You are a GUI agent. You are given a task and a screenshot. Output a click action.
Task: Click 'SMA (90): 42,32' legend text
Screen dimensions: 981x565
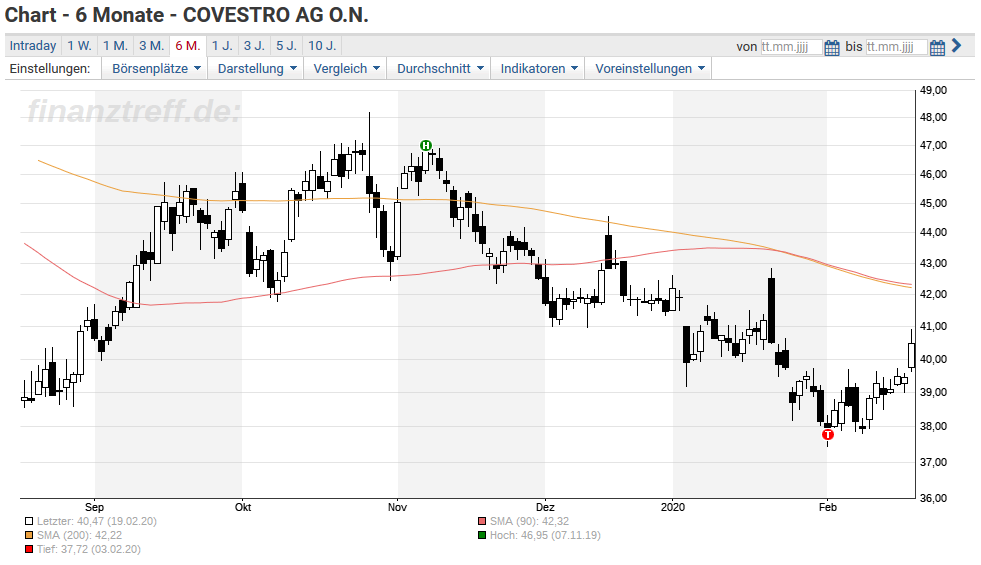click(x=529, y=521)
